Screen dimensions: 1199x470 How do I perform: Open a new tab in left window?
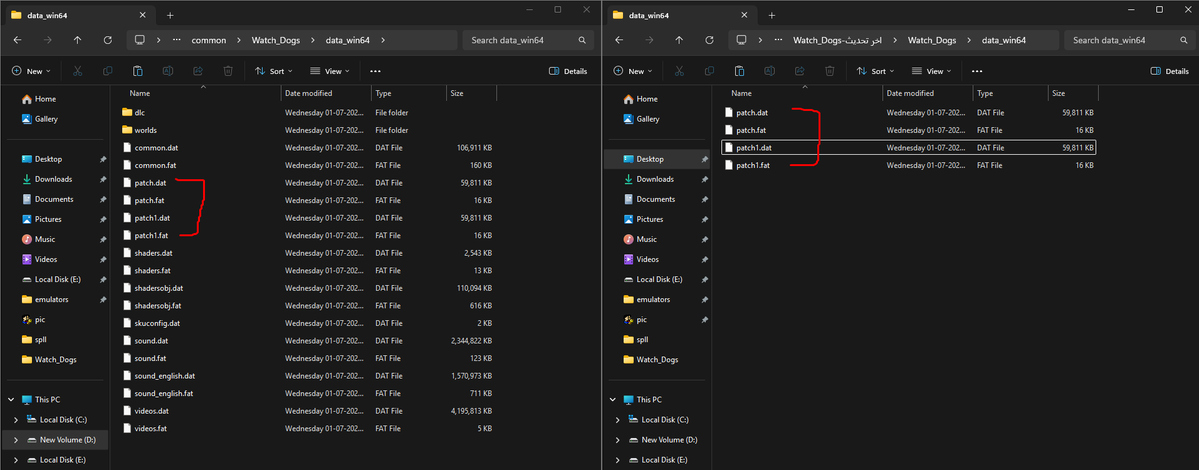170,15
